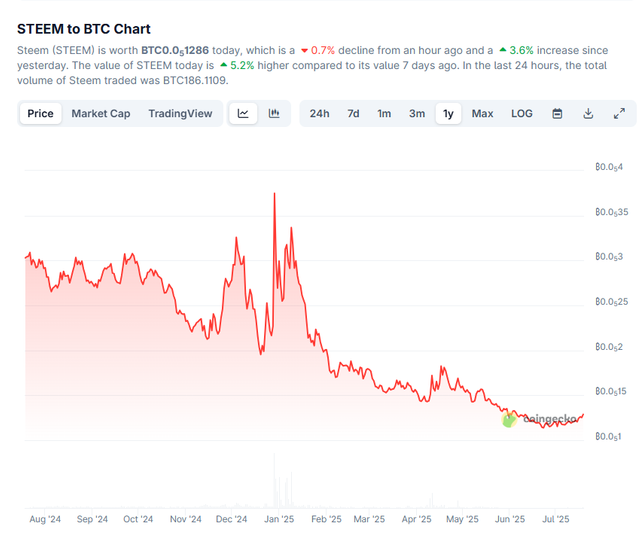
Task: Click the ₿0.0₅35 y-axis label
Action: click(611, 212)
